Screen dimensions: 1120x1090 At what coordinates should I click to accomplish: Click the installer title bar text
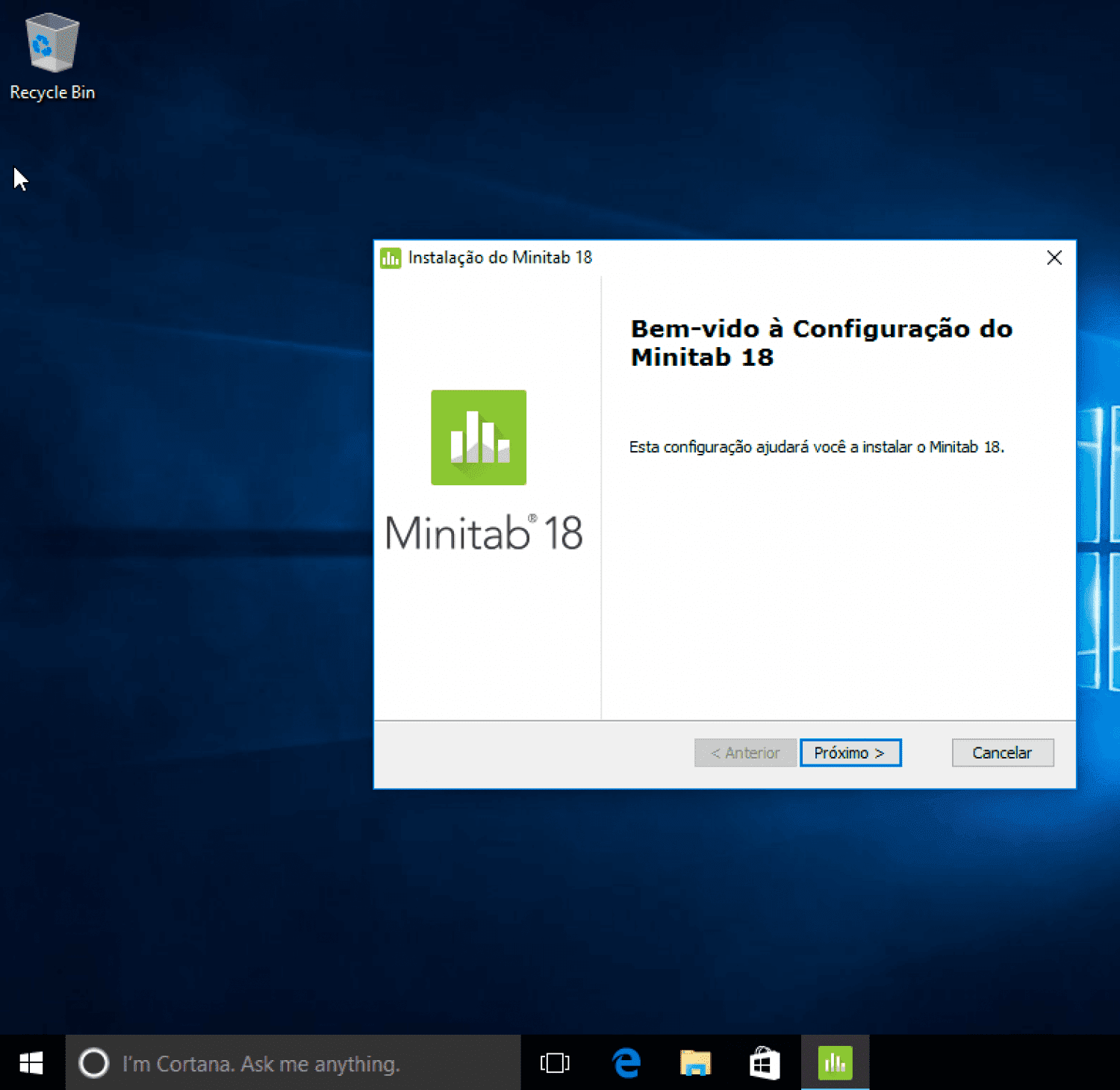[500, 258]
